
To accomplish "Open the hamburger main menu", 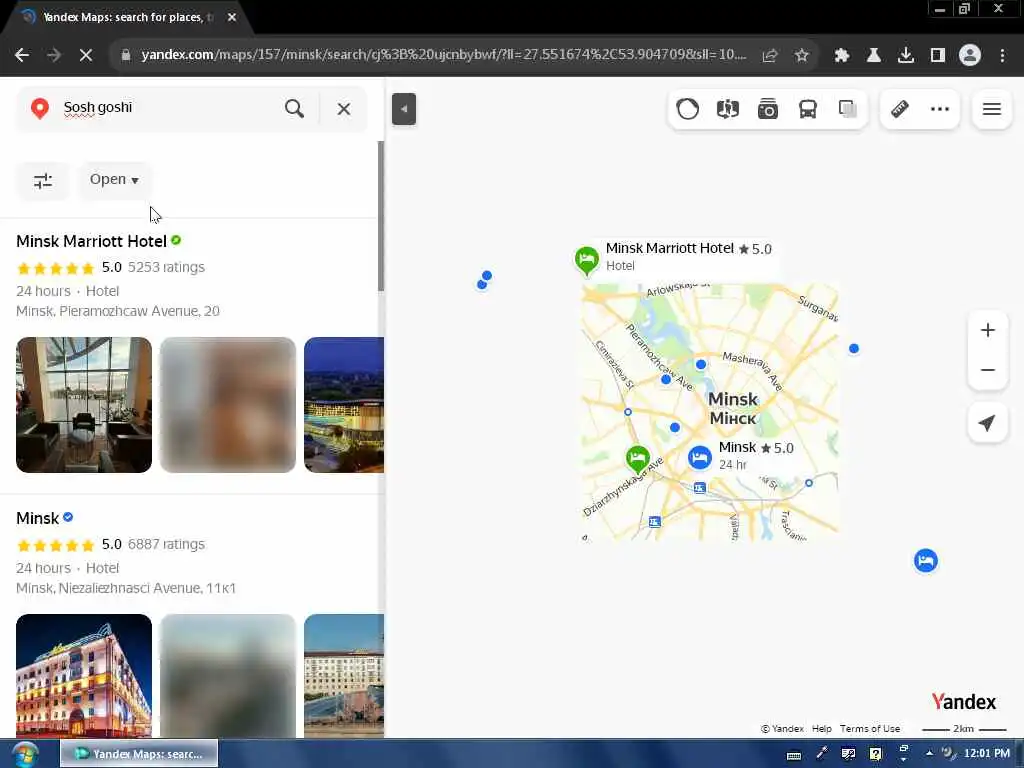I will [991, 109].
